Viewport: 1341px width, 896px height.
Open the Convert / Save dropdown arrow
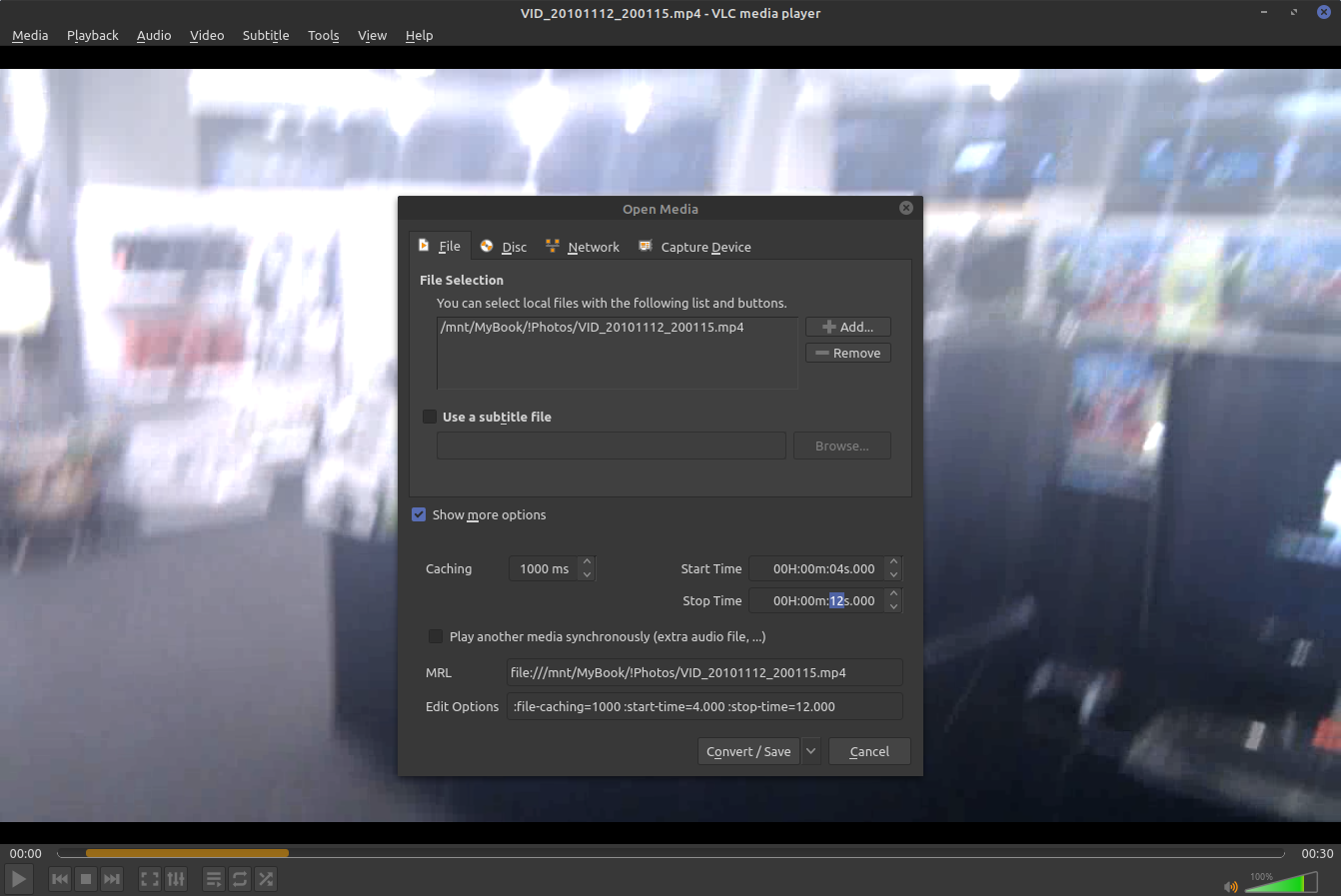tap(810, 751)
